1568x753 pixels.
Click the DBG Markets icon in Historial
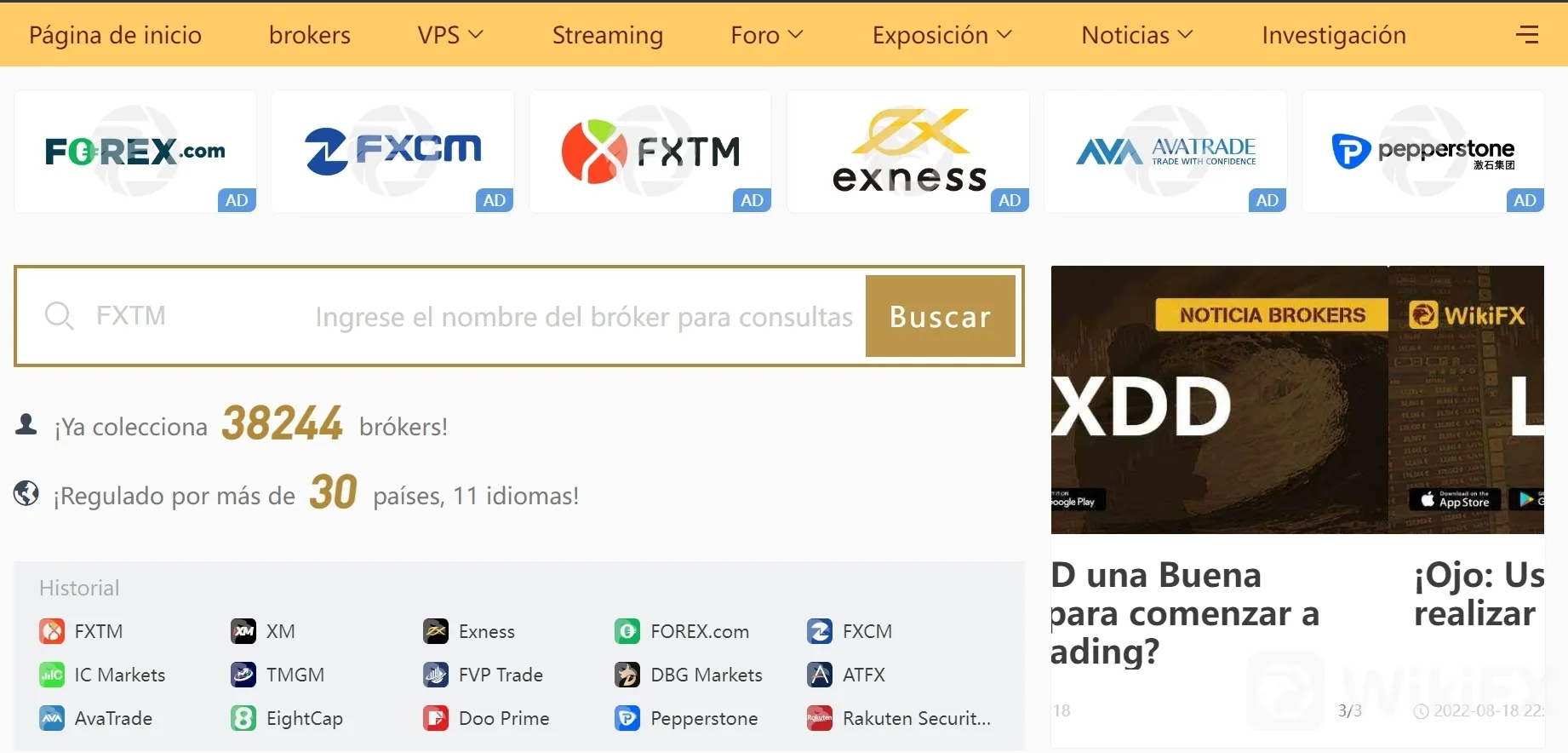click(x=627, y=675)
